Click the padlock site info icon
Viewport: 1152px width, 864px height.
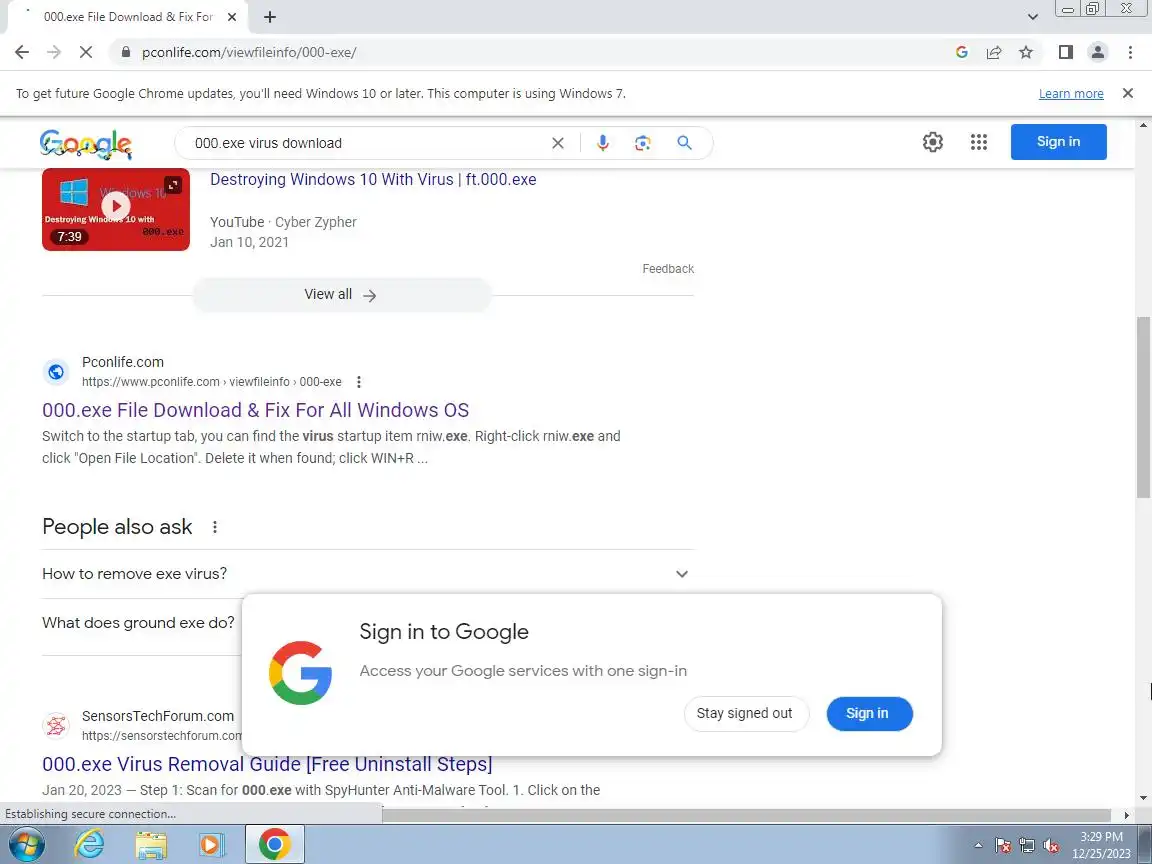(126, 52)
